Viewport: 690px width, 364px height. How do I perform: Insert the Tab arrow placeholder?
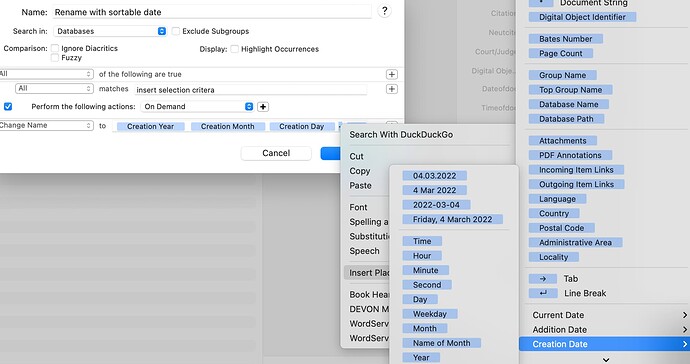[x=543, y=279]
